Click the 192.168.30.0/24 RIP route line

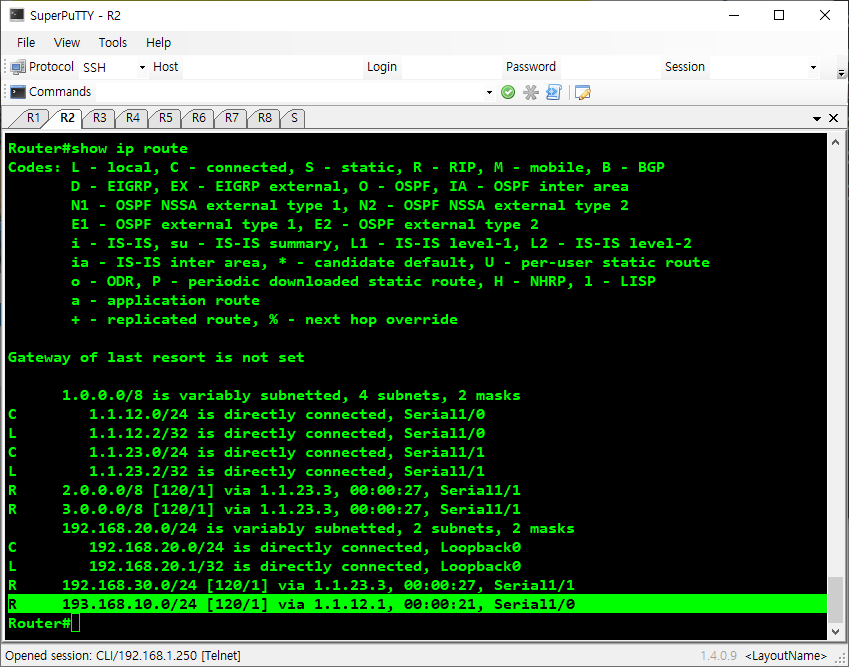(x=291, y=585)
